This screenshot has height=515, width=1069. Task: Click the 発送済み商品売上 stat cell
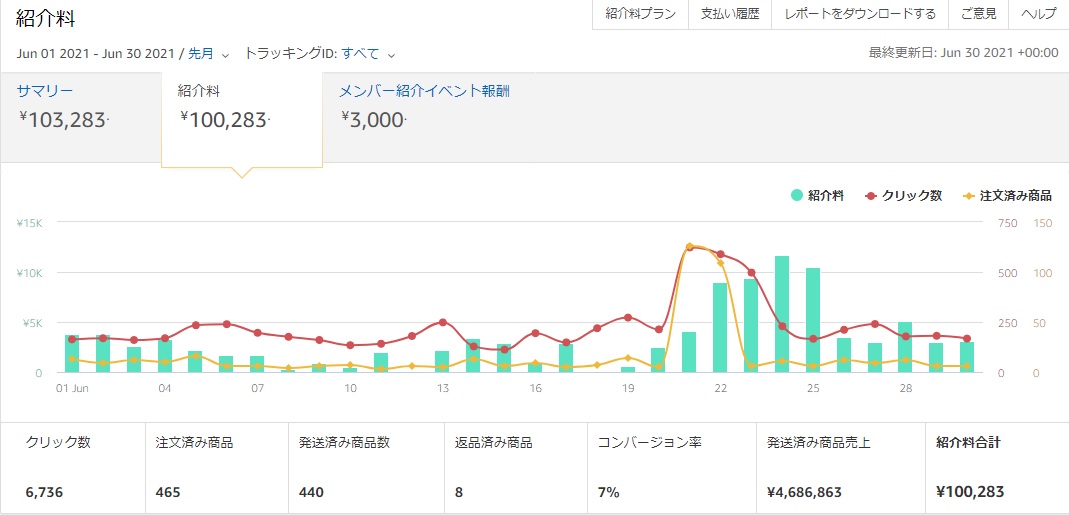click(x=838, y=467)
